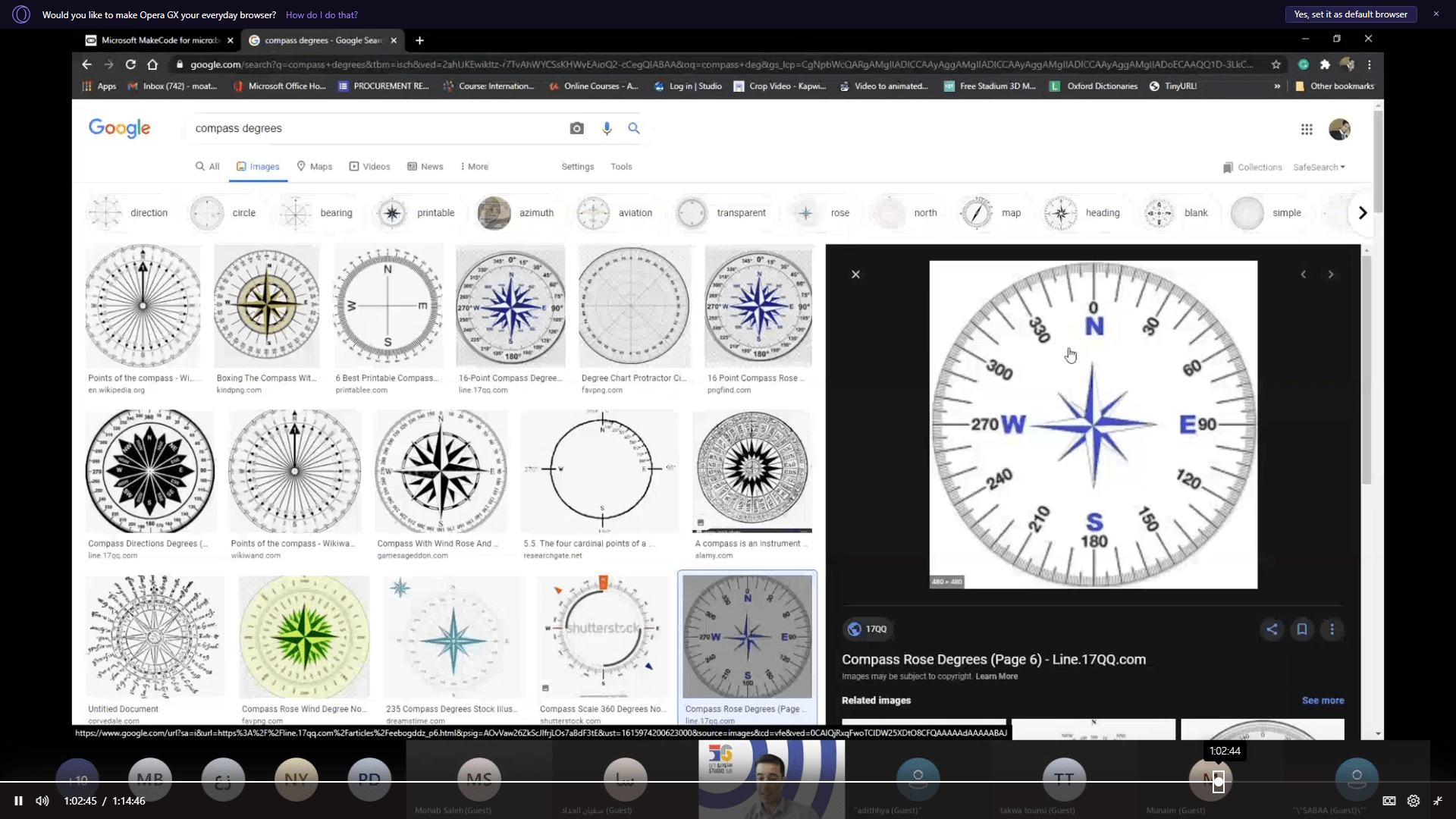Mute the video volume
The width and height of the screenshot is (1456, 819).
pyautogui.click(x=42, y=801)
